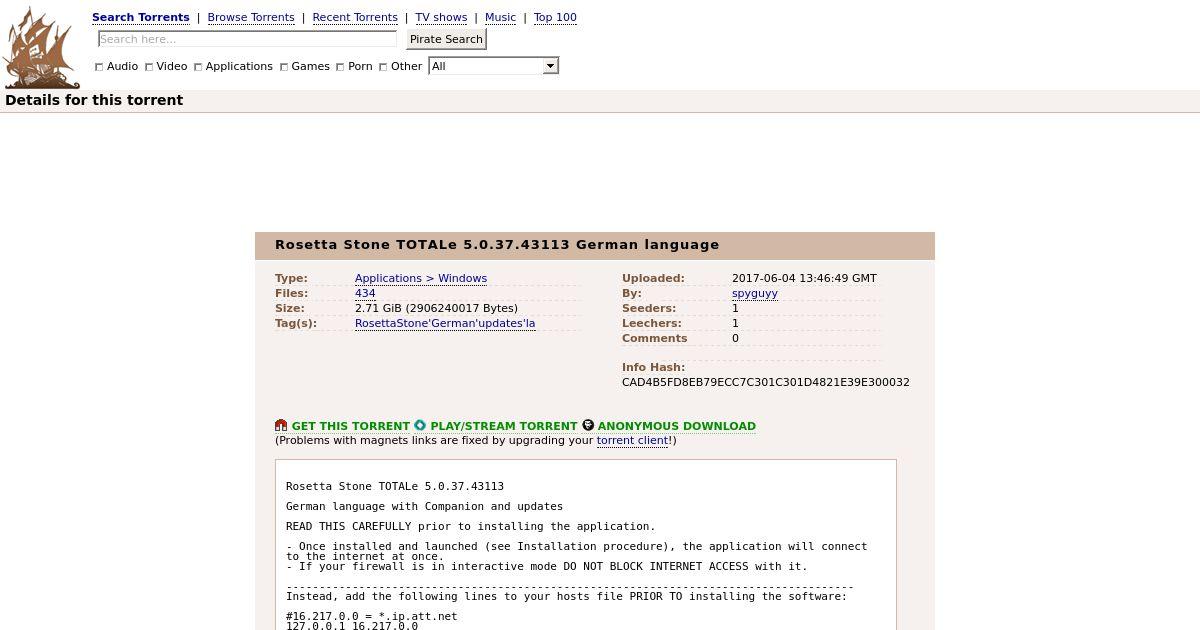Image resolution: width=1200 pixels, height=630 pixels.
Task: Click ANONYMOUS DOWNLOAD link
Action: tap(677, 426)
